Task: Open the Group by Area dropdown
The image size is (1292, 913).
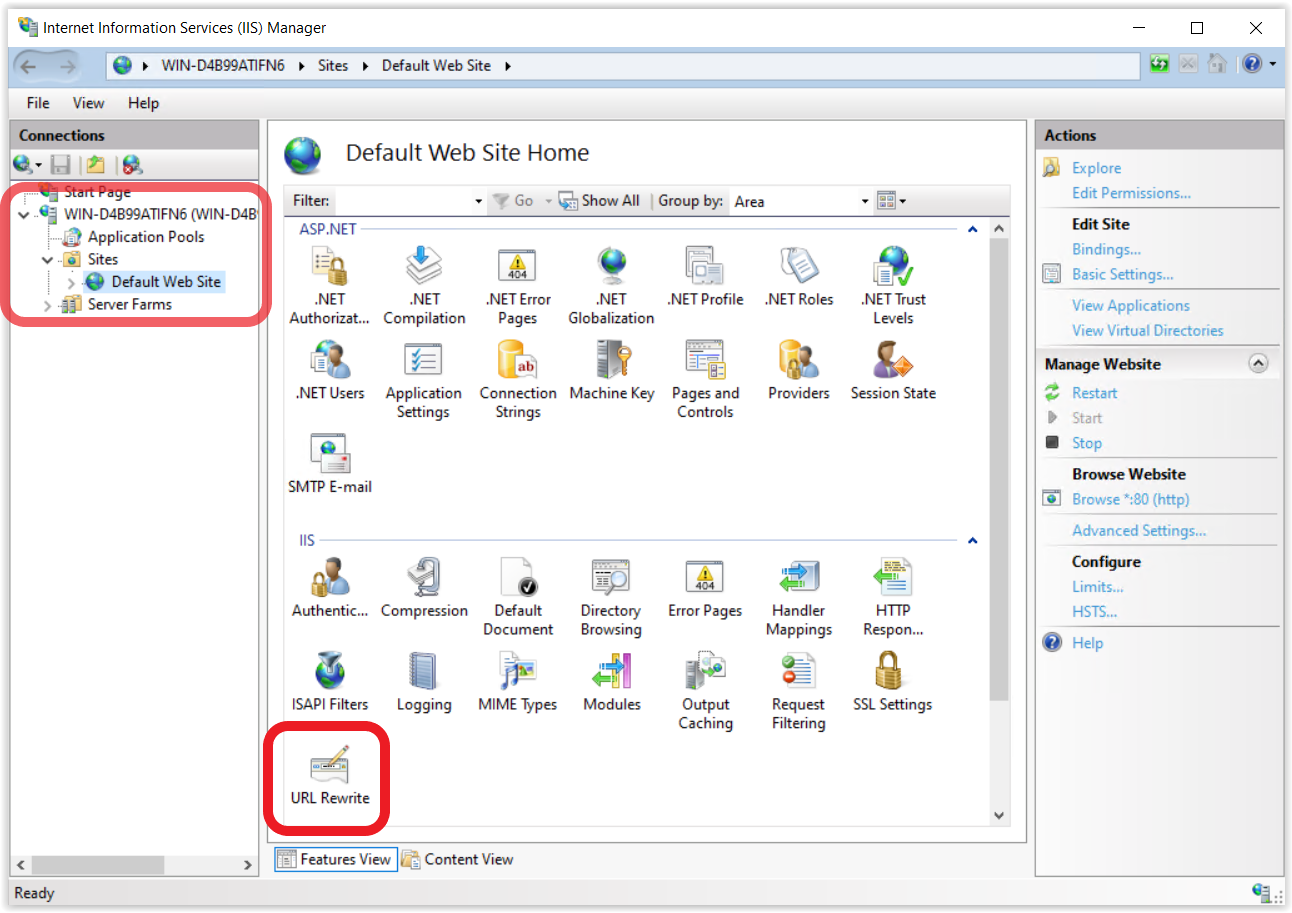Action: click(865, 201)
